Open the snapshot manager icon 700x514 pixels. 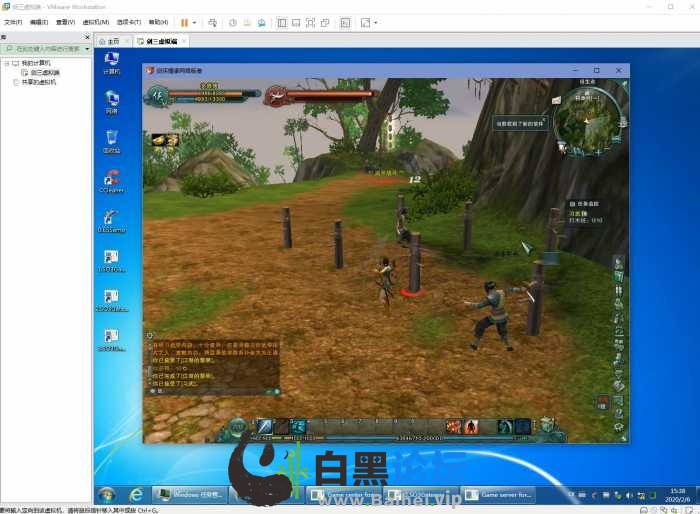pyautogui.click(x=262, y=22)
